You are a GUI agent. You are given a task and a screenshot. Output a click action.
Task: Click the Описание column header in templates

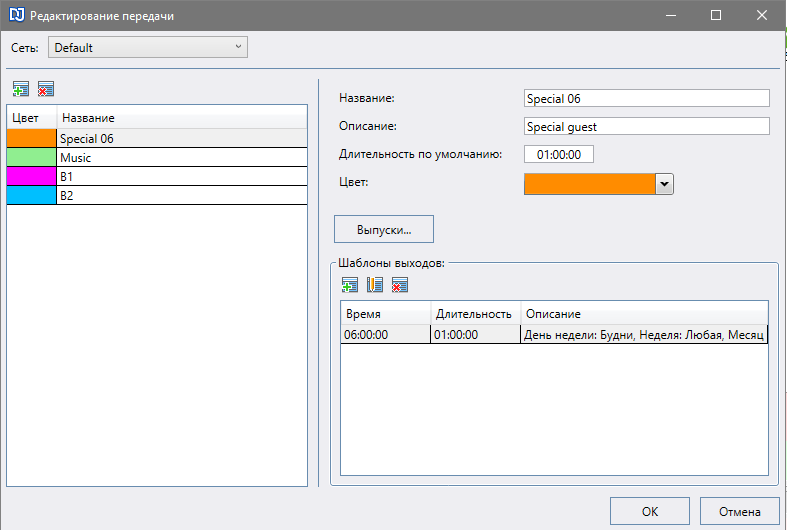click(644, 314)
